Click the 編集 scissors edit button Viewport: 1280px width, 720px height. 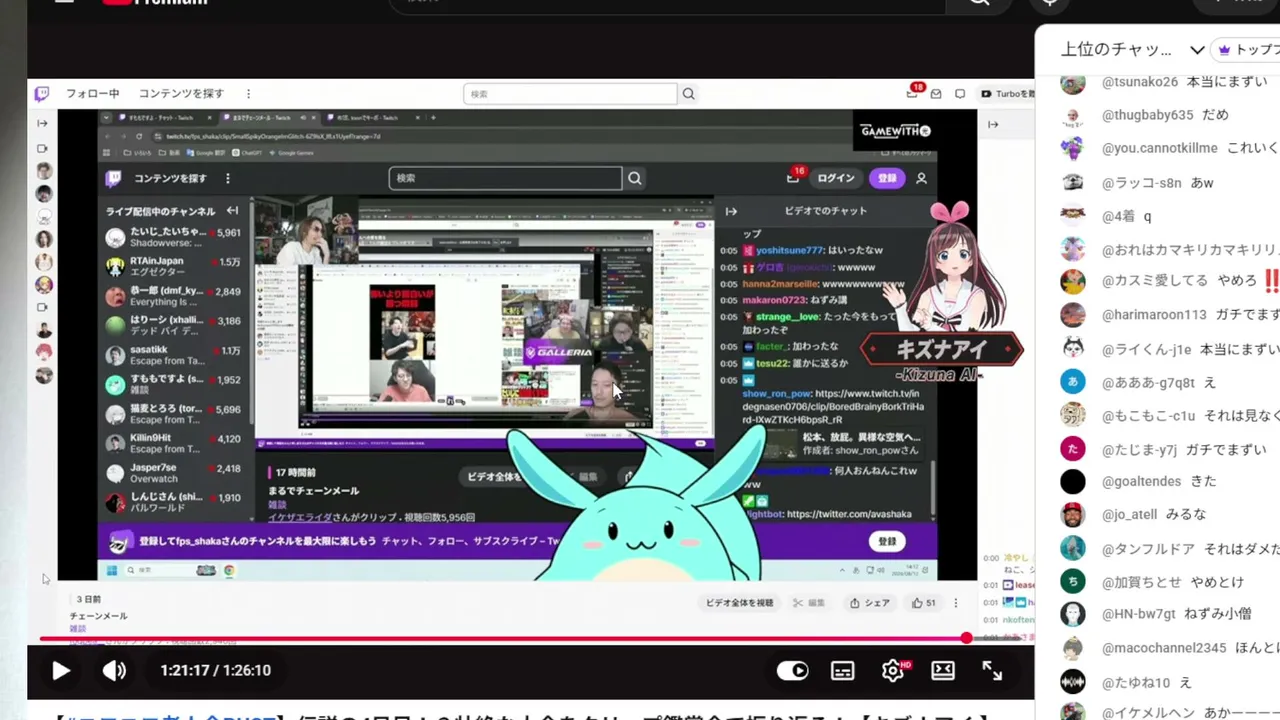coord(809,603)
